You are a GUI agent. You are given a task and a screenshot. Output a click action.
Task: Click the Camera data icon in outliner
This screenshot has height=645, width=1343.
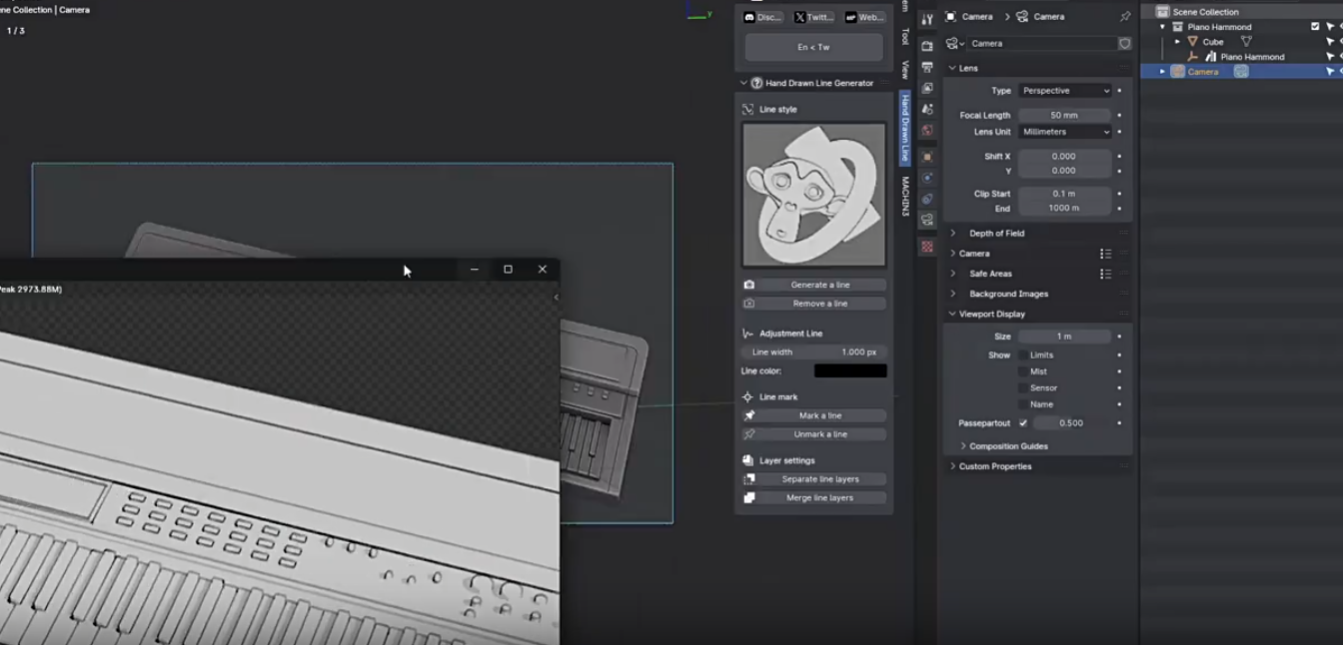tap(1241, 72)
